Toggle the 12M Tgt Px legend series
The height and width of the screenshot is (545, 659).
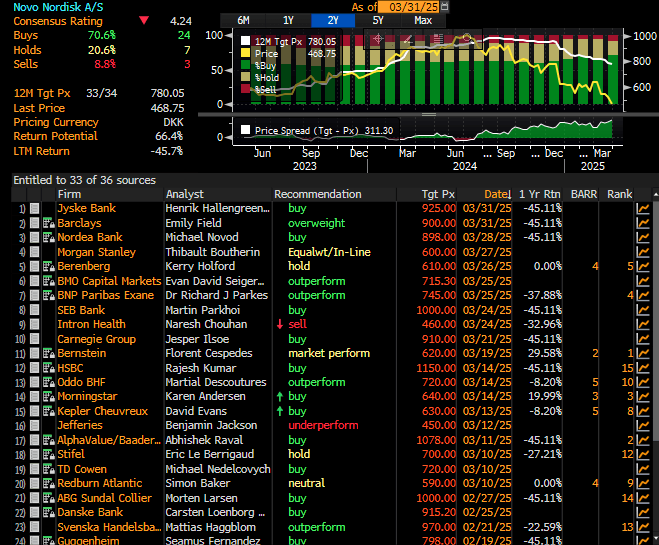tap(246, 41)
